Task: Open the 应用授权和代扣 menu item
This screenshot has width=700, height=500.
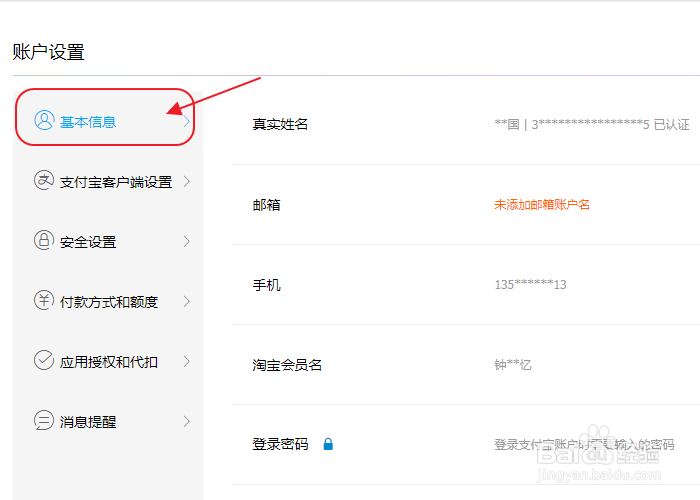Action: (x=108, y=361)
